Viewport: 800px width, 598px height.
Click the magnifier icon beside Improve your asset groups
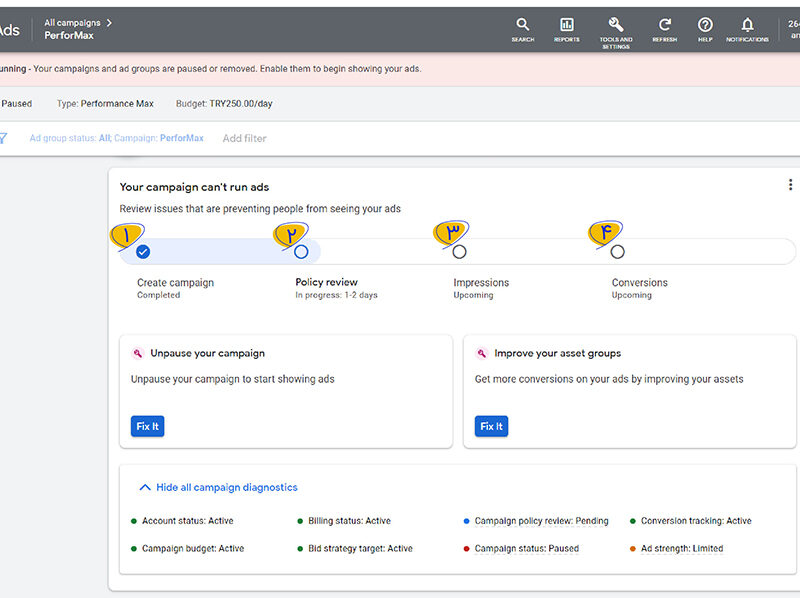(x=482, y=353)
